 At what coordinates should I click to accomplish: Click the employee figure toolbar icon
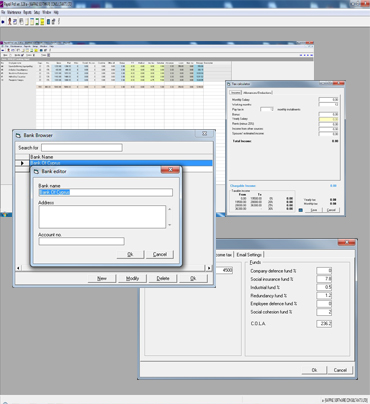(x=10, y=22)
